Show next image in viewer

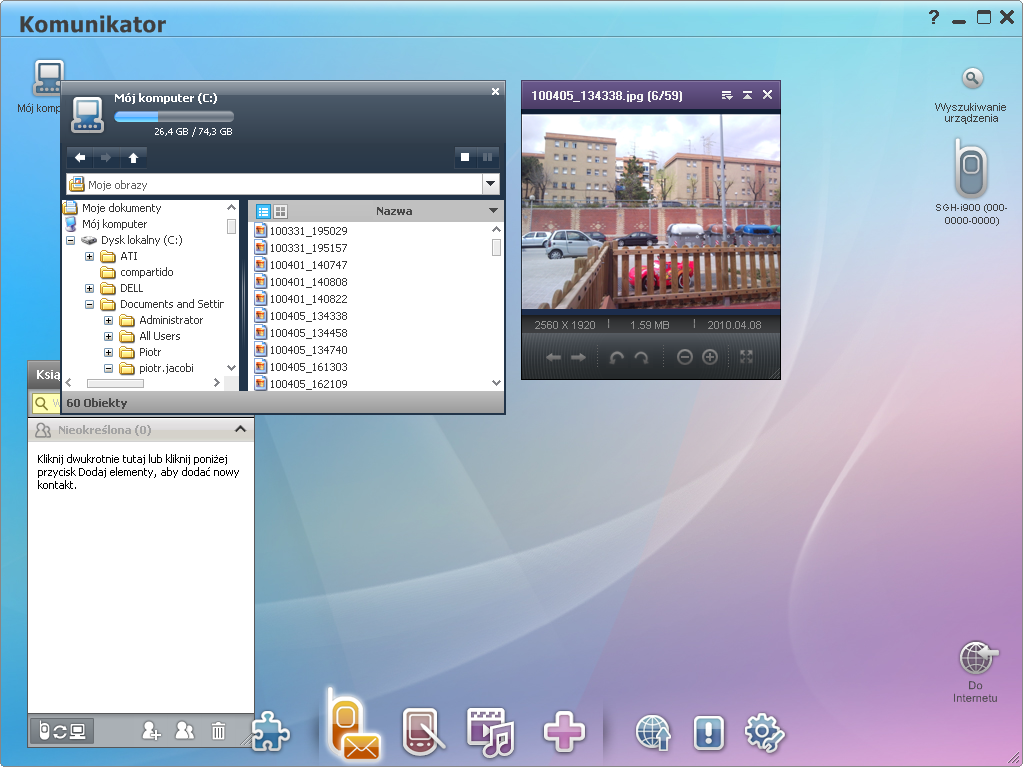tap(578, 357)
